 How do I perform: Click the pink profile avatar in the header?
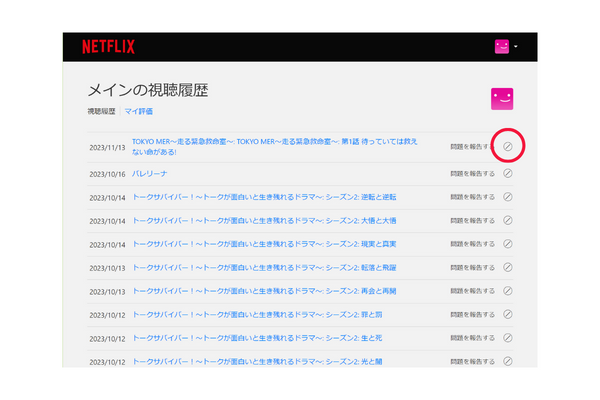click(502, 47)
